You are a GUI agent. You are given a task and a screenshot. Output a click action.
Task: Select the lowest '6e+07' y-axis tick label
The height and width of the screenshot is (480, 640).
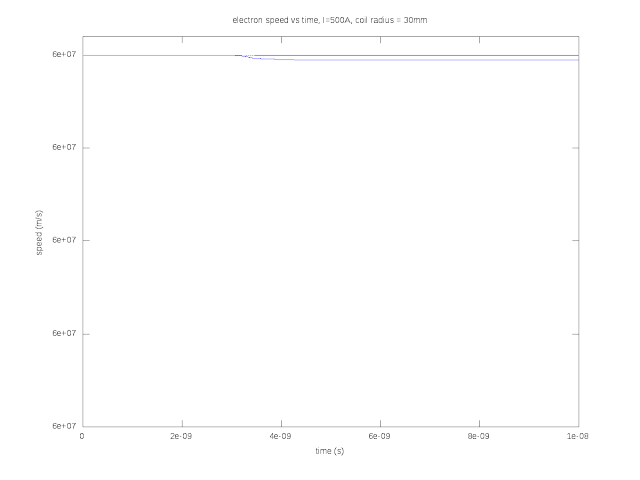tap(64, 426)
